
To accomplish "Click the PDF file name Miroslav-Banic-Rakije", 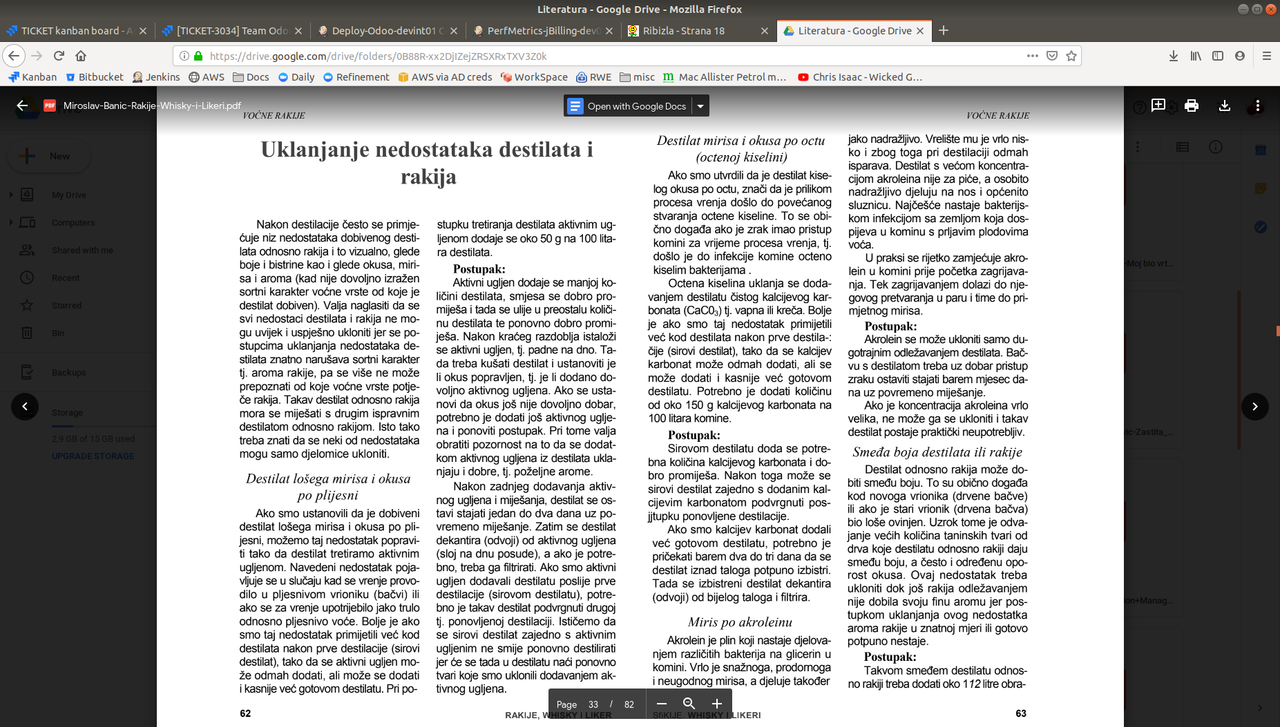I will [152, 105].
